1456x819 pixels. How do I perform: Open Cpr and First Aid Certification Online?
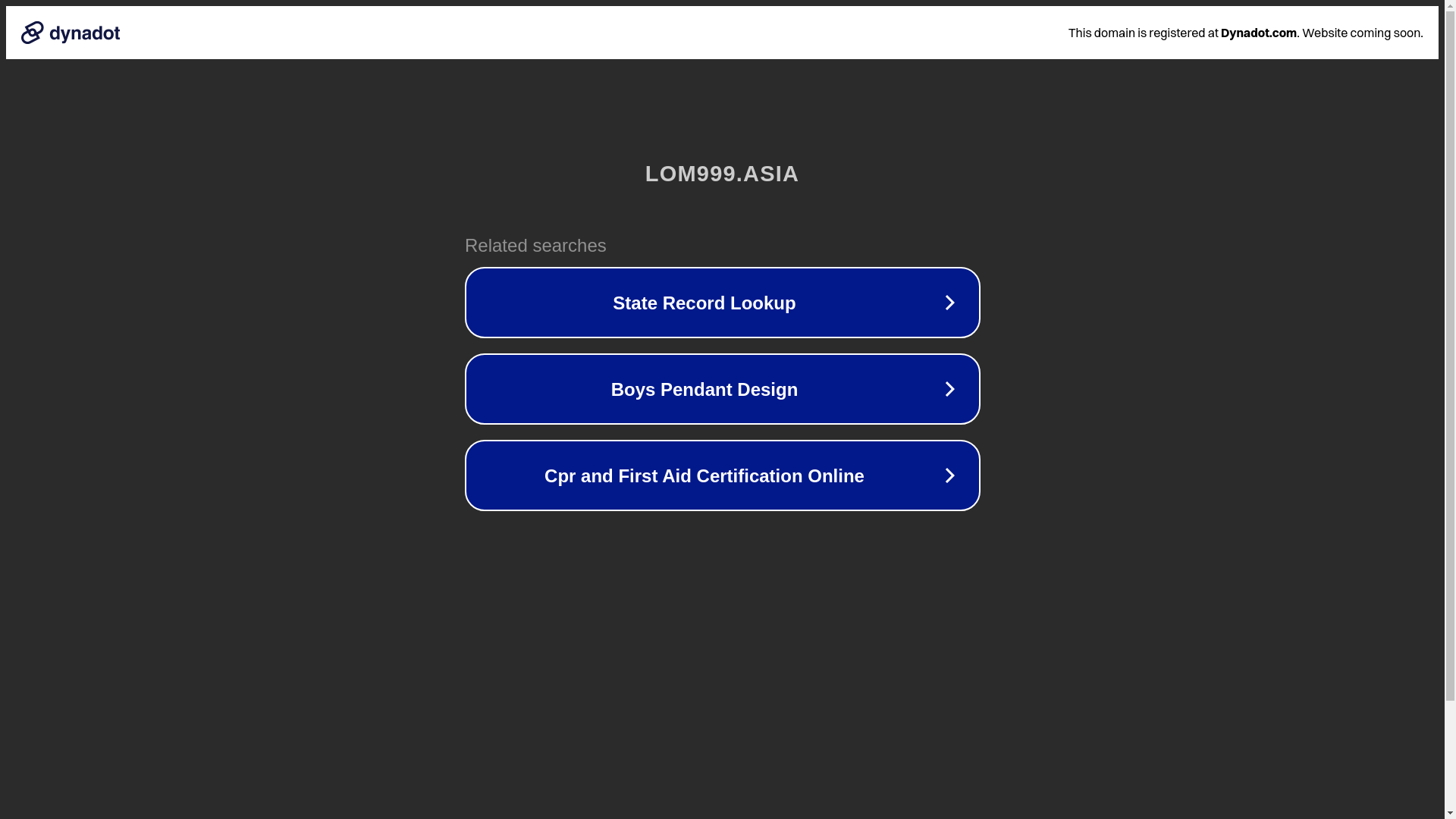(x=722, y=475)
